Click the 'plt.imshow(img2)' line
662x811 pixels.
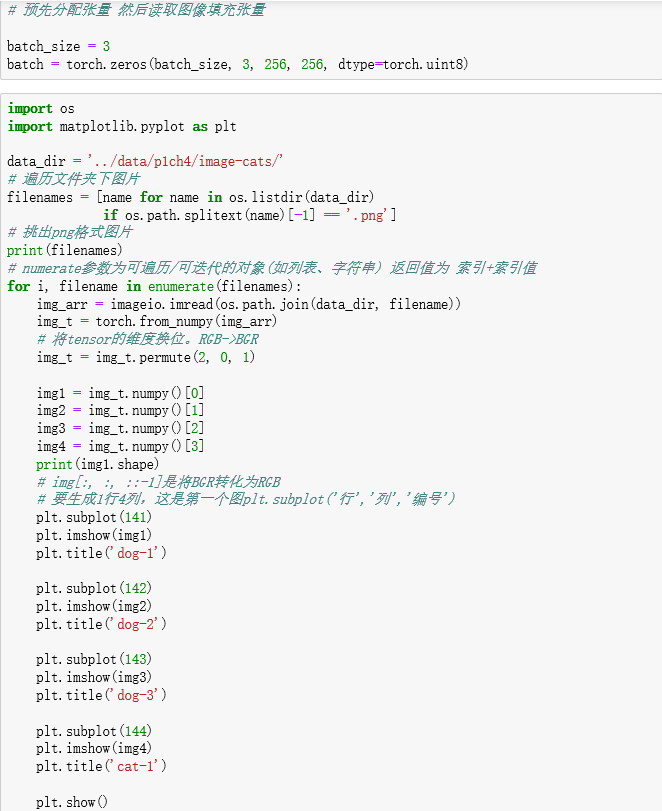point(94,606)
